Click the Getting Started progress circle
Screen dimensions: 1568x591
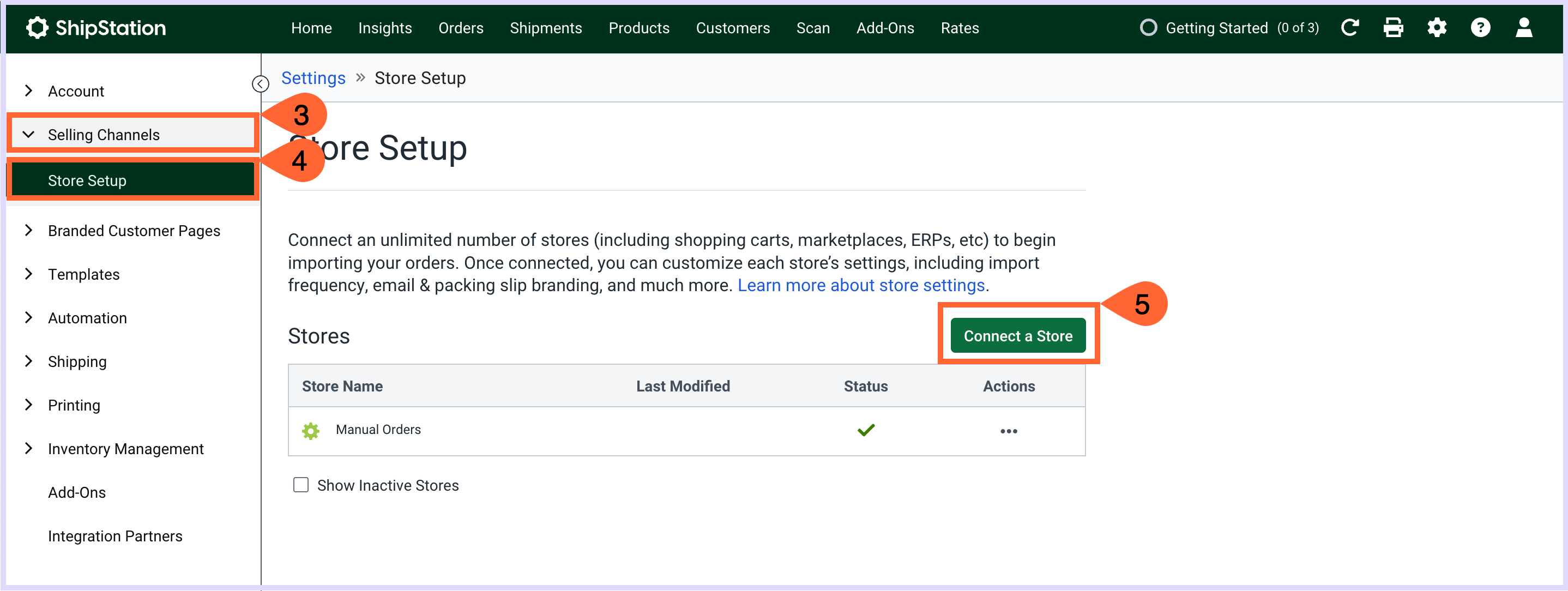1148,28
